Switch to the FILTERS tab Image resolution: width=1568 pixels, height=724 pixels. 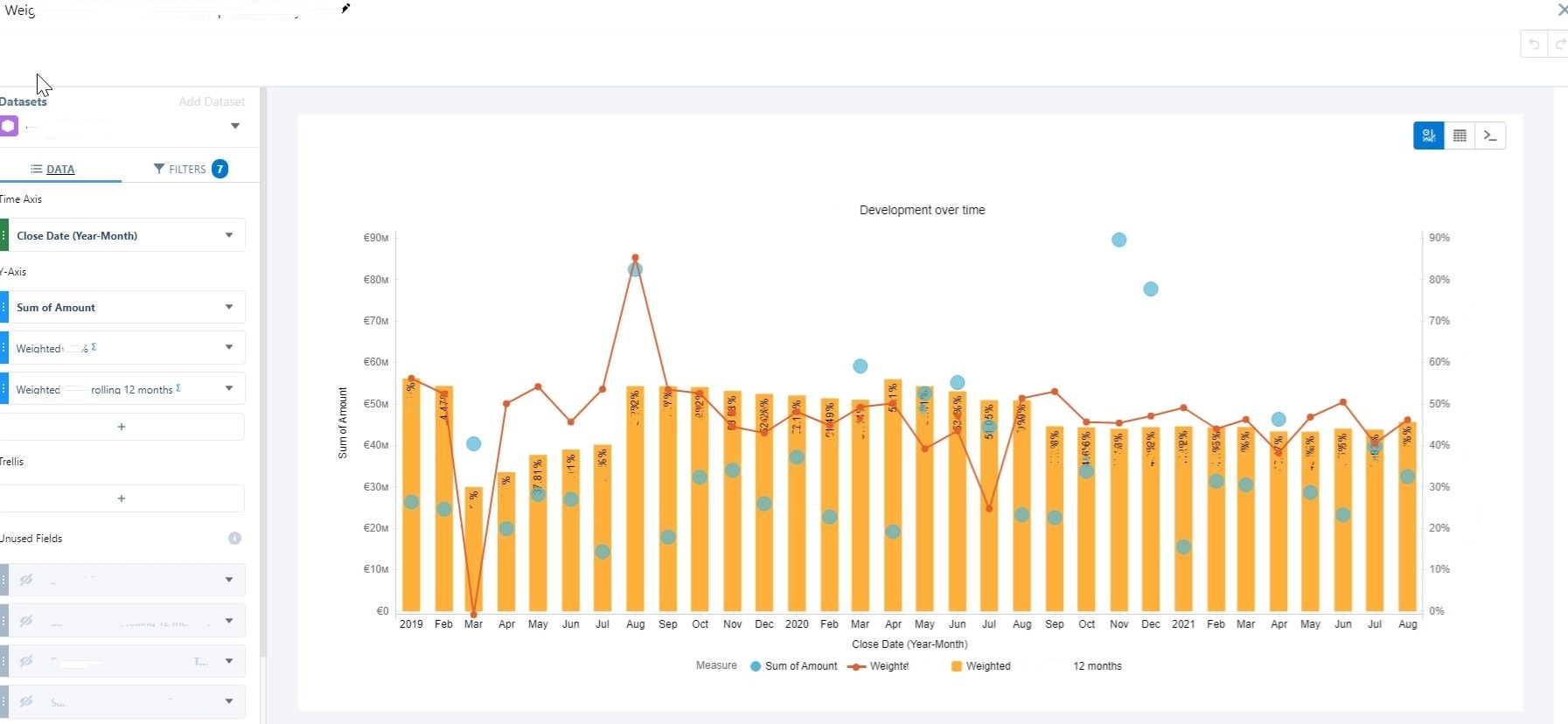(x=190, y=169)
